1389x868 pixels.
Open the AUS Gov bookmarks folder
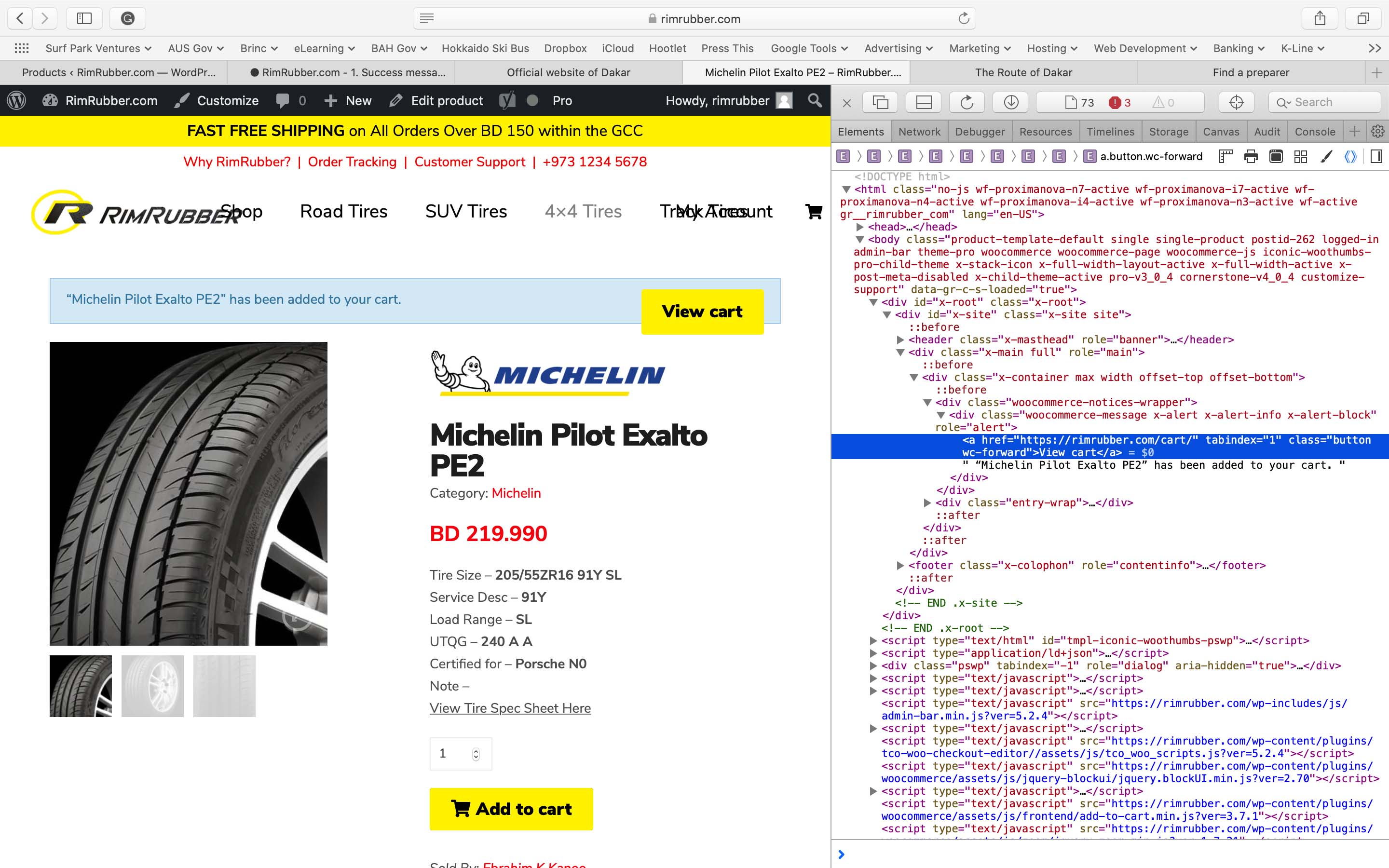196,48
